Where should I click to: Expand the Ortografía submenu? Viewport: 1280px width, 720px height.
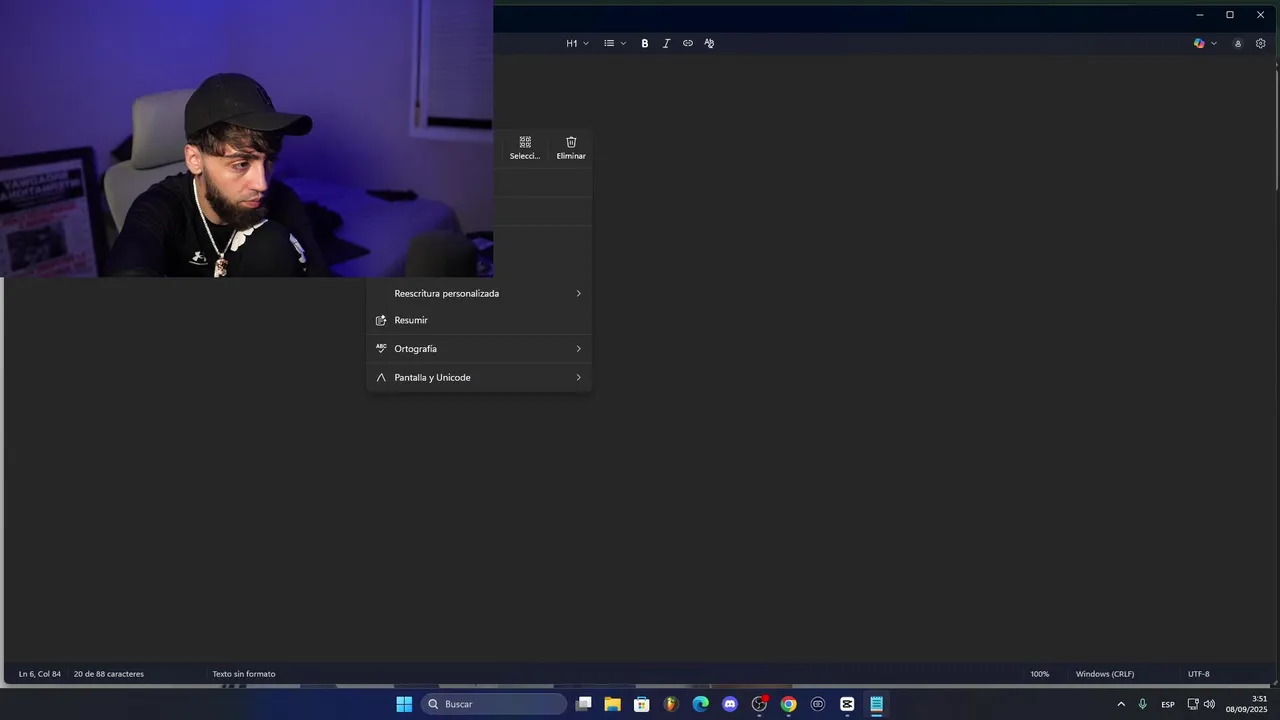point(479,349)
